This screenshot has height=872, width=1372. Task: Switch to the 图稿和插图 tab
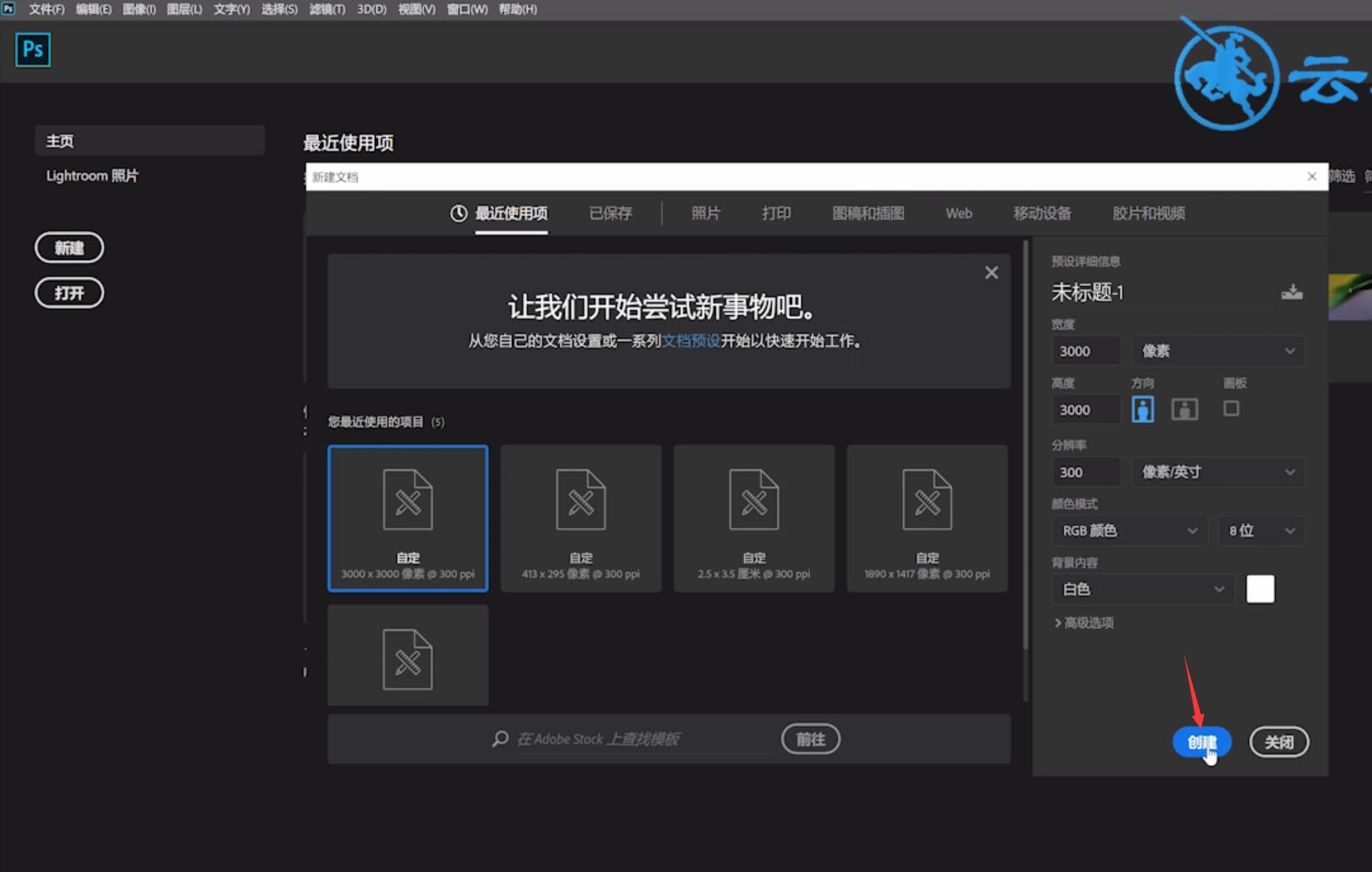coord(868,213)
